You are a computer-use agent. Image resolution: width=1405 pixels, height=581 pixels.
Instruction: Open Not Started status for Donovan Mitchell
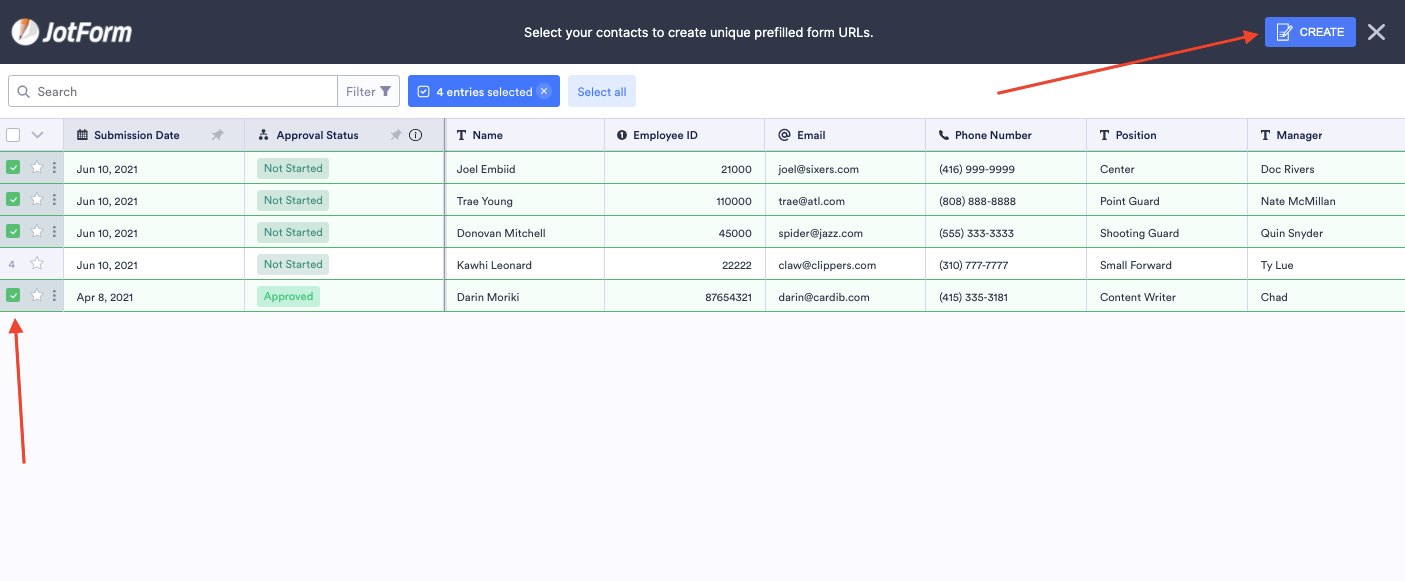tap(293, 232)
